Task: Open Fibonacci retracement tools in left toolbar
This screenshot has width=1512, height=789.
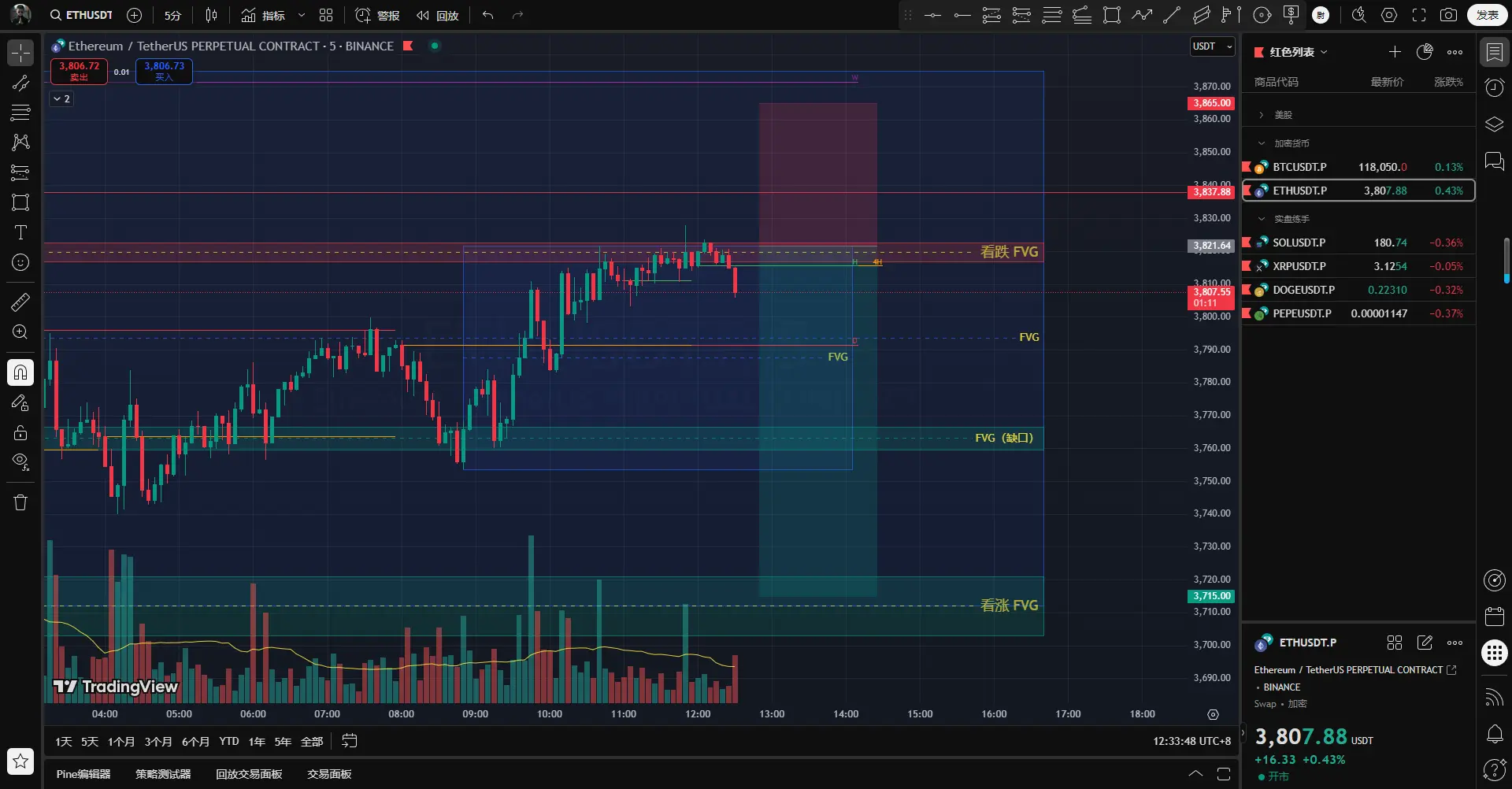Action: pyautogui.click(x=20, y=113)
